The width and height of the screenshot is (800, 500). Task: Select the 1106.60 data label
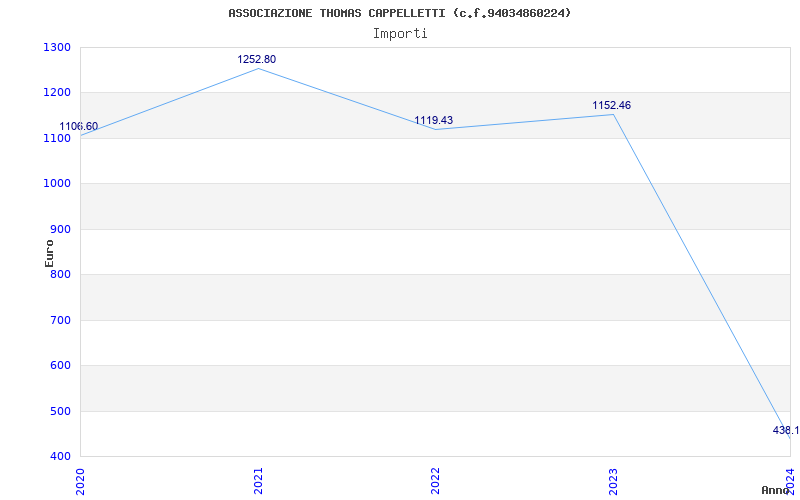79,127
